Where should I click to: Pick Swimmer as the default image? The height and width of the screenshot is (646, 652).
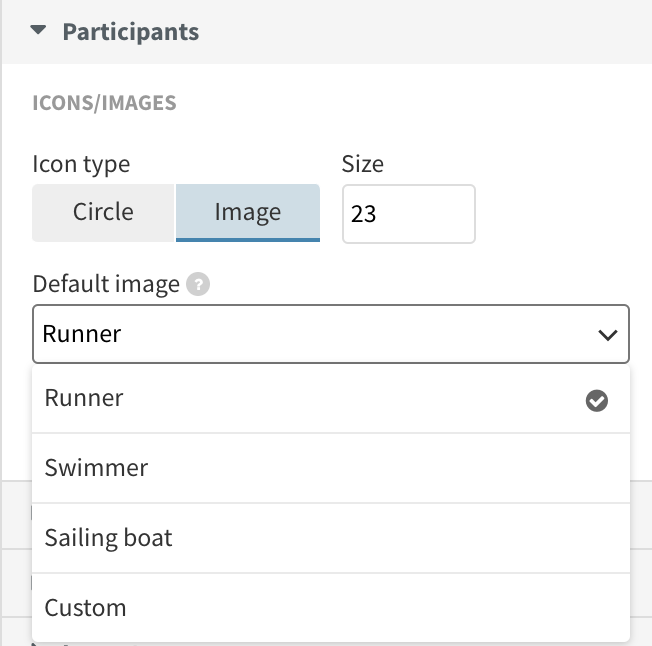[x=331, y=468]
